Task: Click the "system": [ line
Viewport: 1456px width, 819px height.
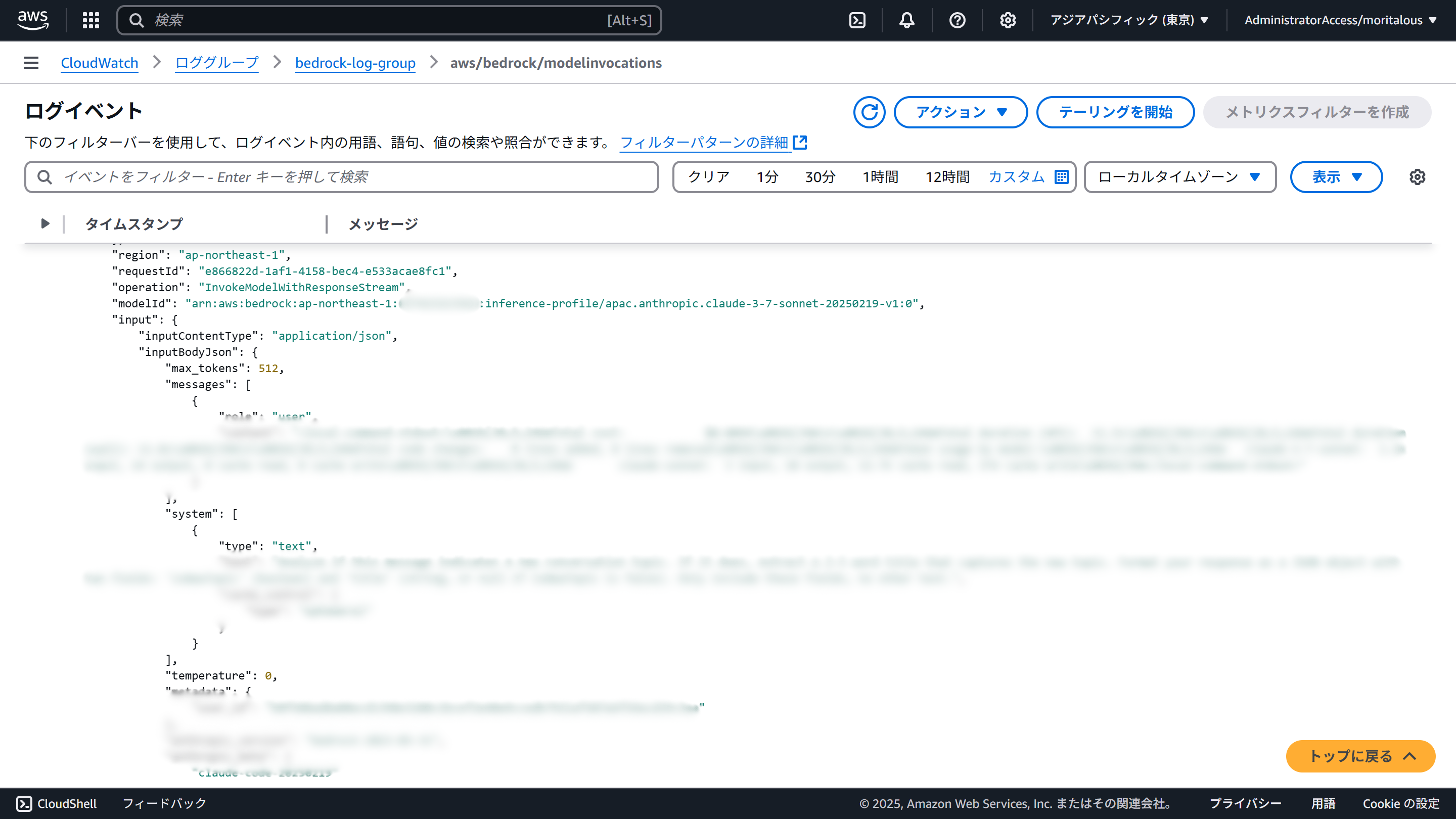Action: click(201, 514)
